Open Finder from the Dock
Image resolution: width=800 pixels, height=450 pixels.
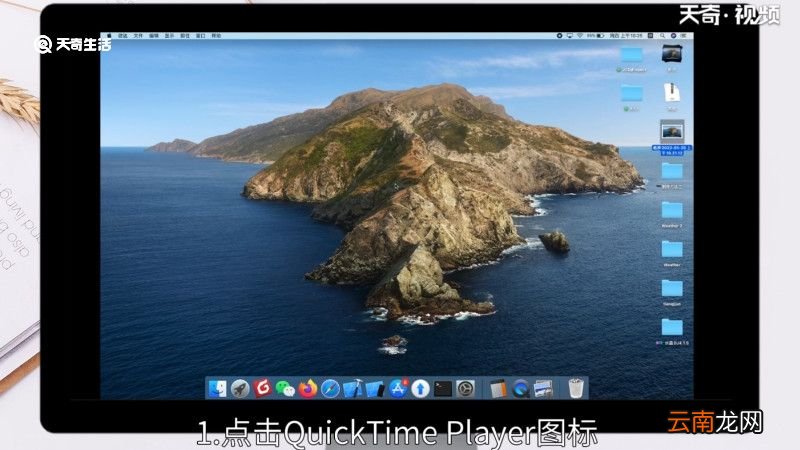(218, 389)
